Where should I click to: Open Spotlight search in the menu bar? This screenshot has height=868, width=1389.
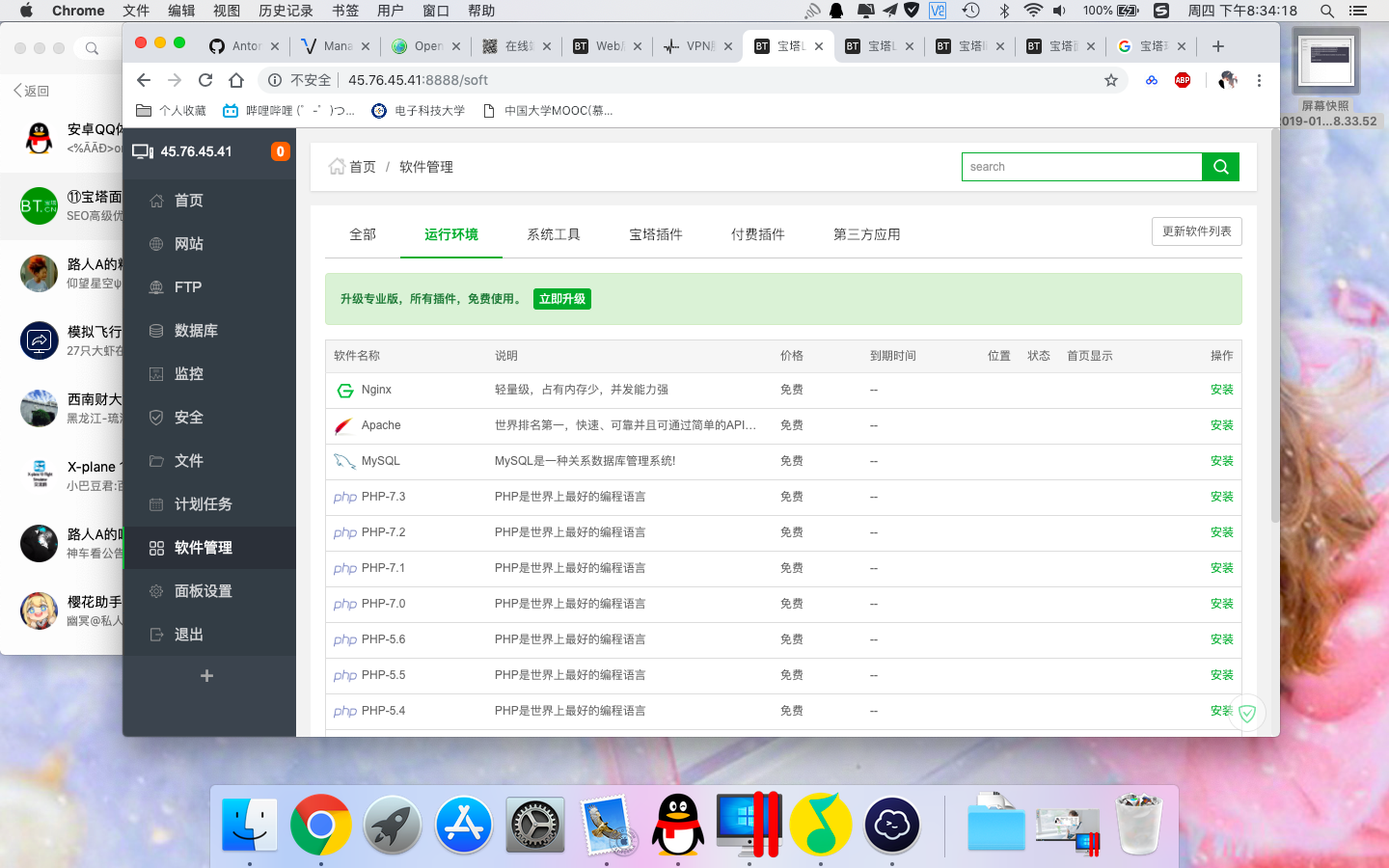pos(1327,11)
